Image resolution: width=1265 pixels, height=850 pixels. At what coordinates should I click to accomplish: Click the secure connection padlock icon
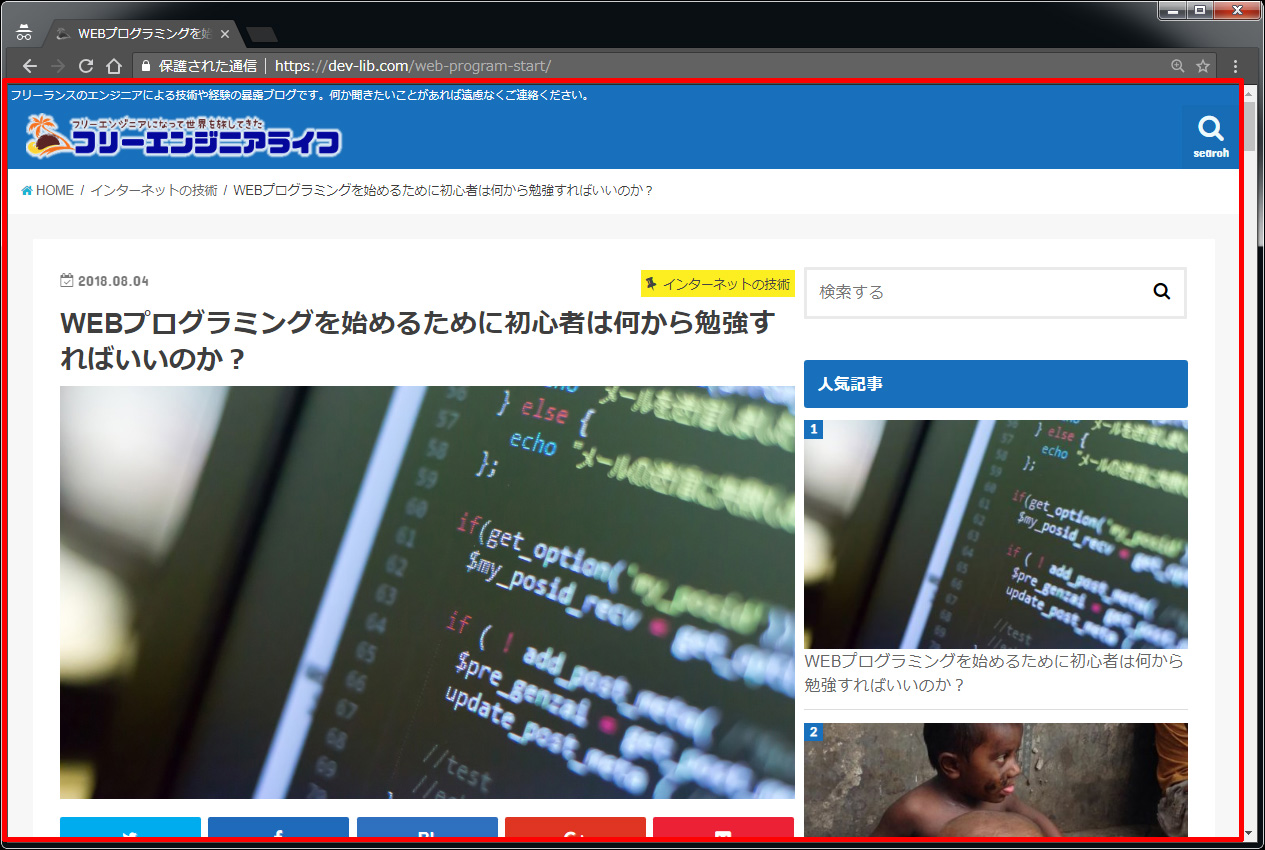point(146,66)
